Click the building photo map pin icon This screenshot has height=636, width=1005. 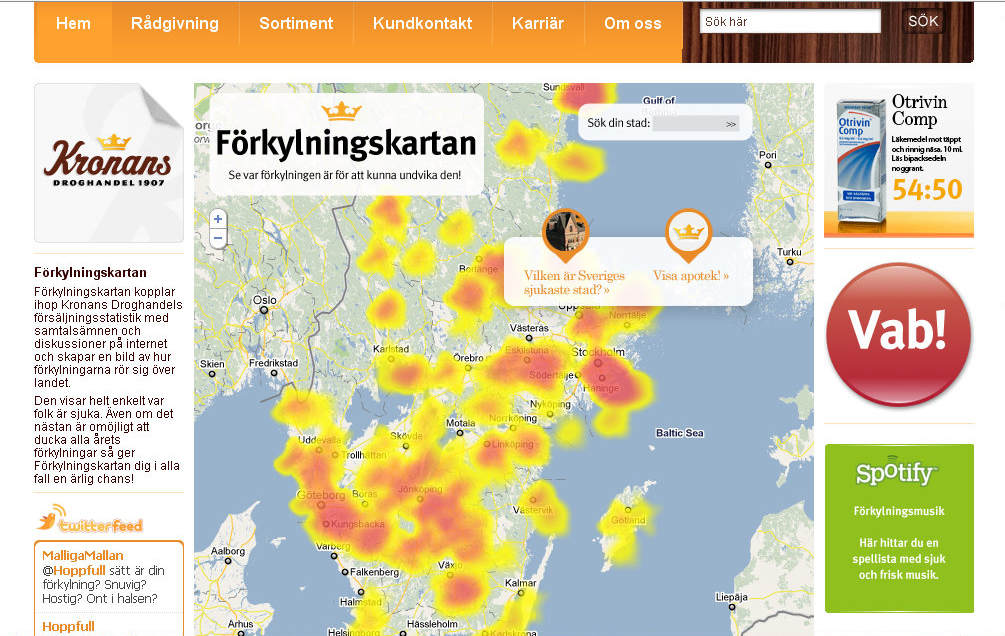(565, 235)
